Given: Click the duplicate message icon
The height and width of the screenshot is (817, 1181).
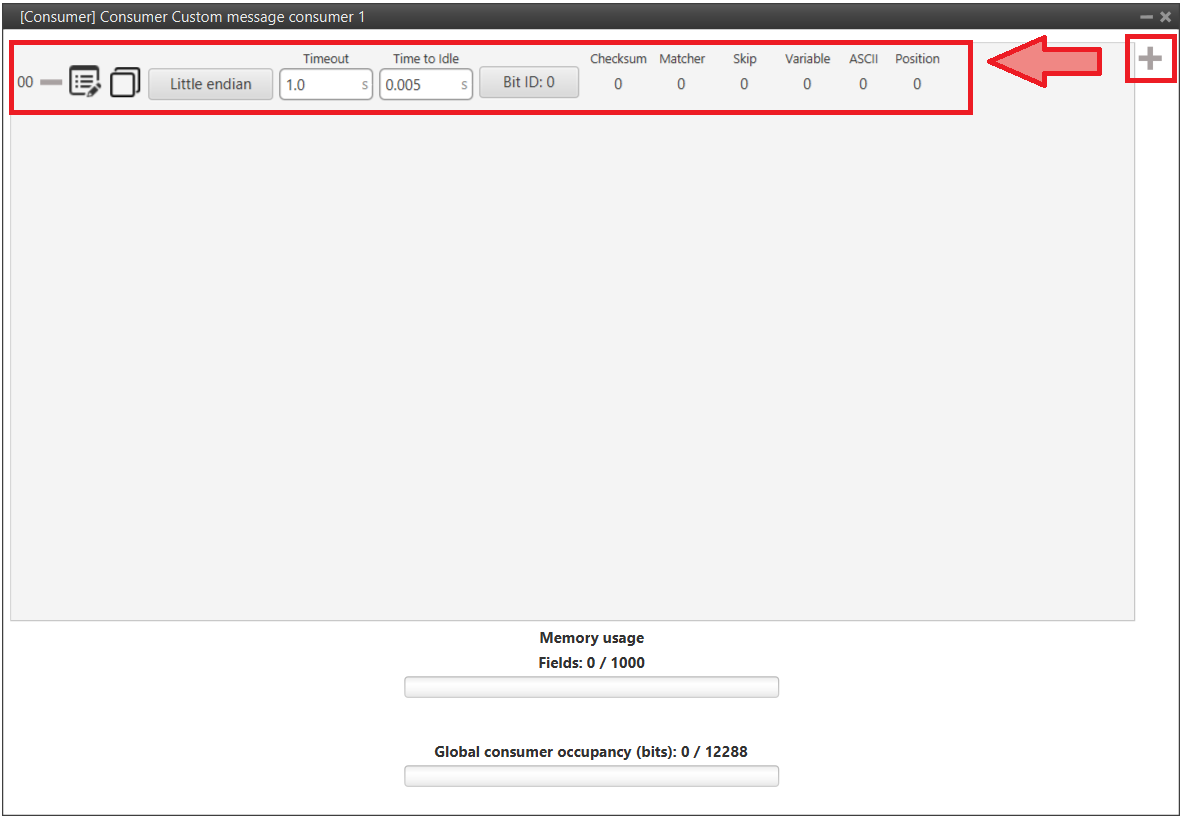Looking at the screenshot, I should [x=124, y=82].
